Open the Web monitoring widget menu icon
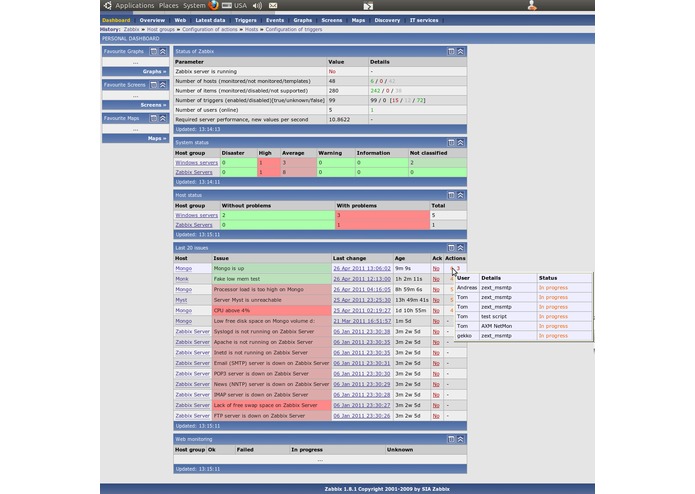This screenshot has width=695, height=494. pos(451,439)
